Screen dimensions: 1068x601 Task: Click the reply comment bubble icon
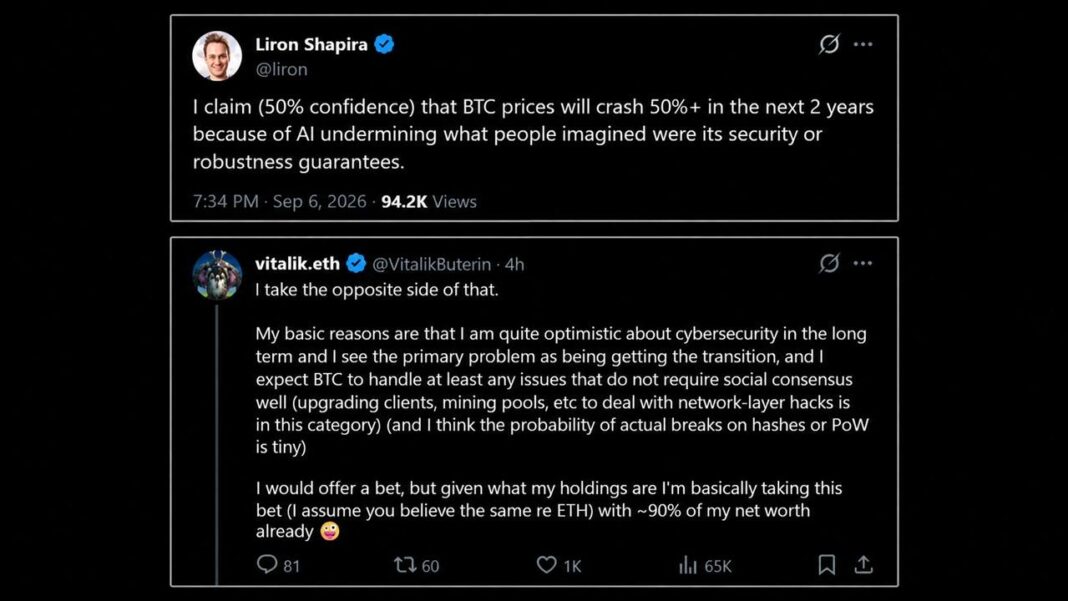pyautogui.click(x=266, y=564)
